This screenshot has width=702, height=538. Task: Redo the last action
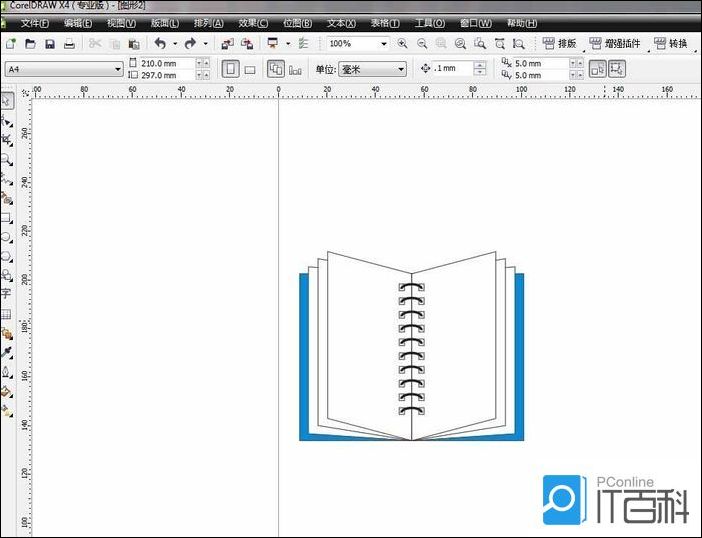tap(190, 43)
